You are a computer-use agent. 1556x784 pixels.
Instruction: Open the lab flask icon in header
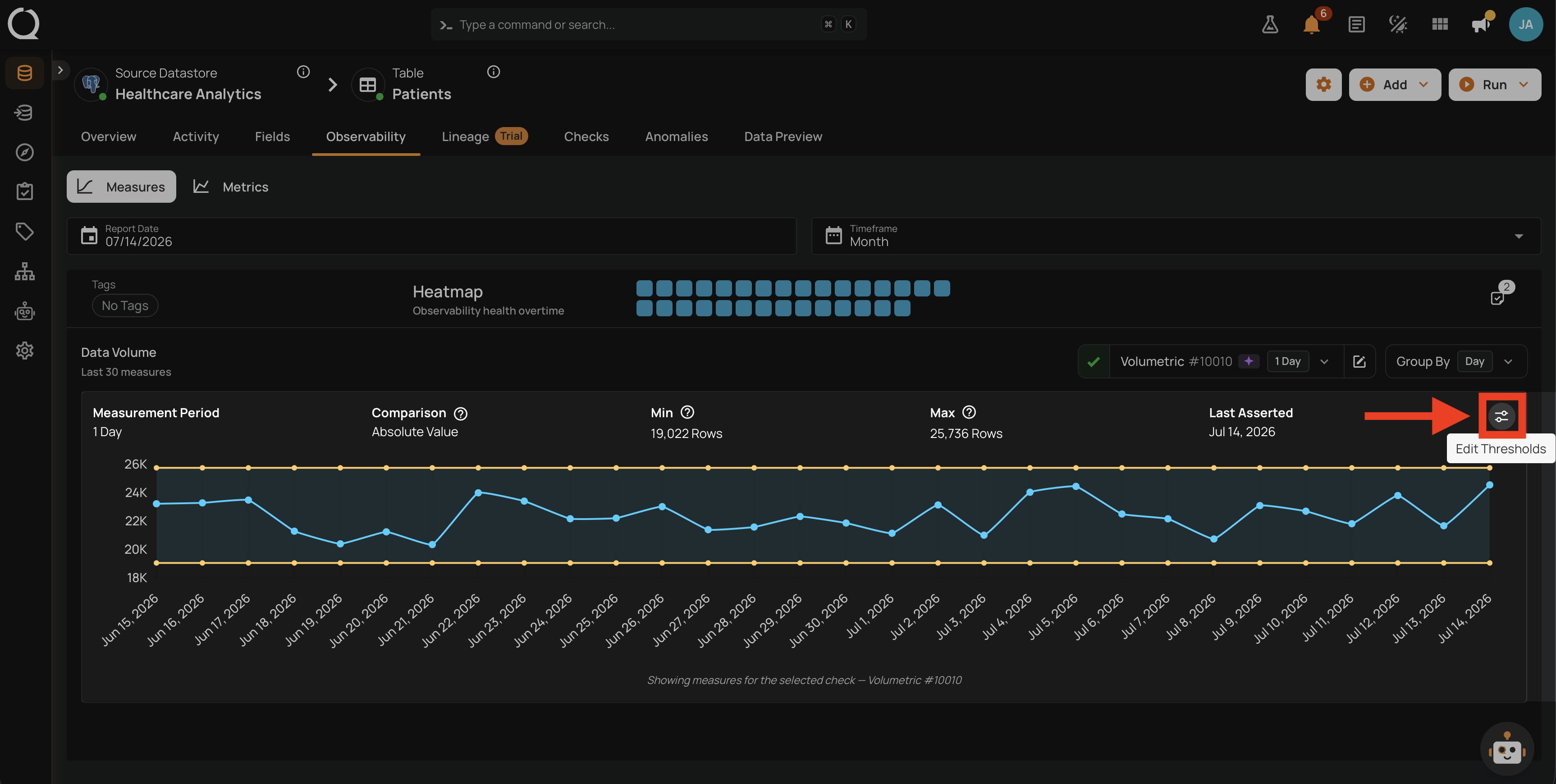pyautogui.click(x=1270, y=25)
